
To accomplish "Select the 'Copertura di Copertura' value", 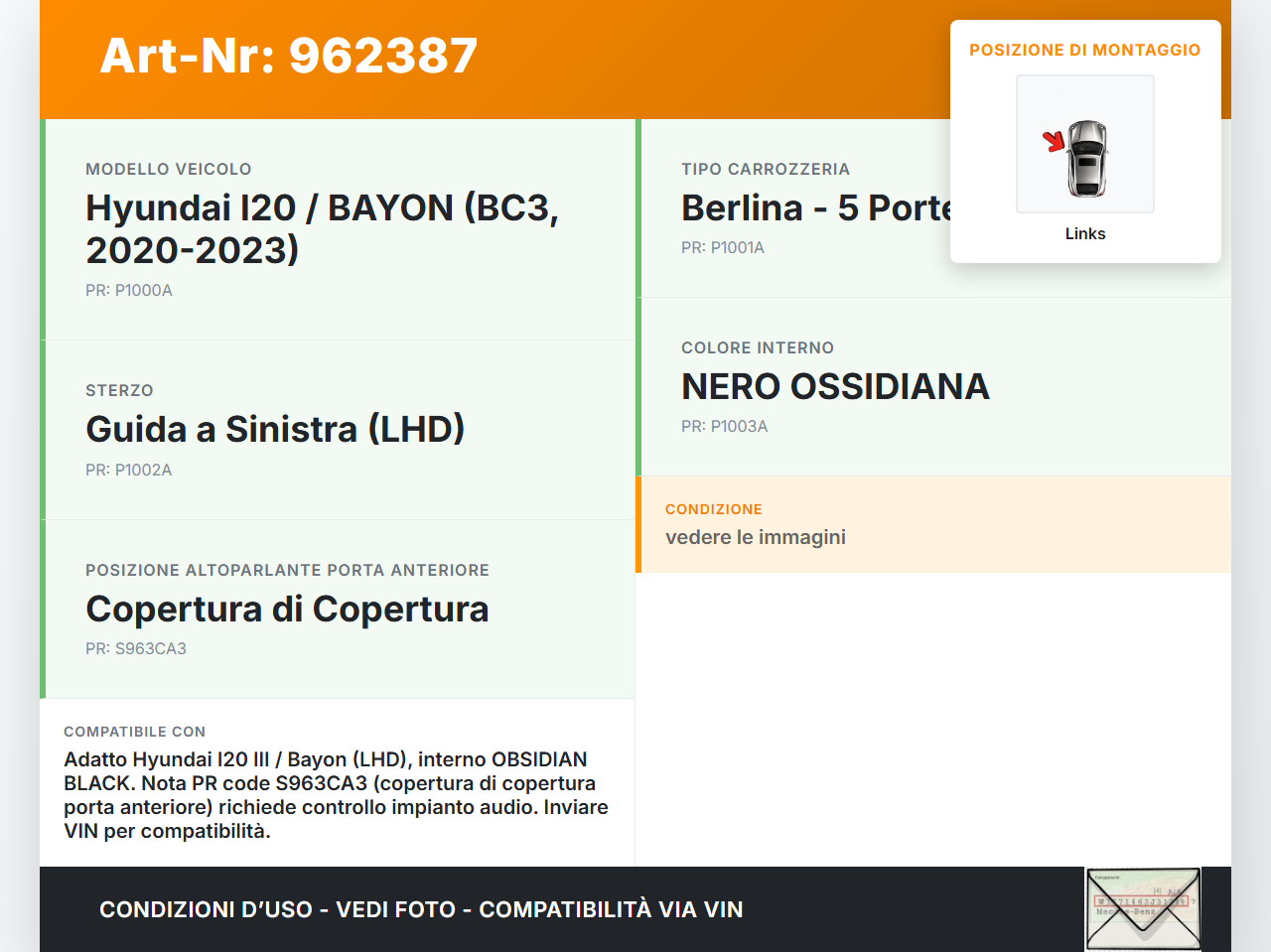I will point(287,609).
